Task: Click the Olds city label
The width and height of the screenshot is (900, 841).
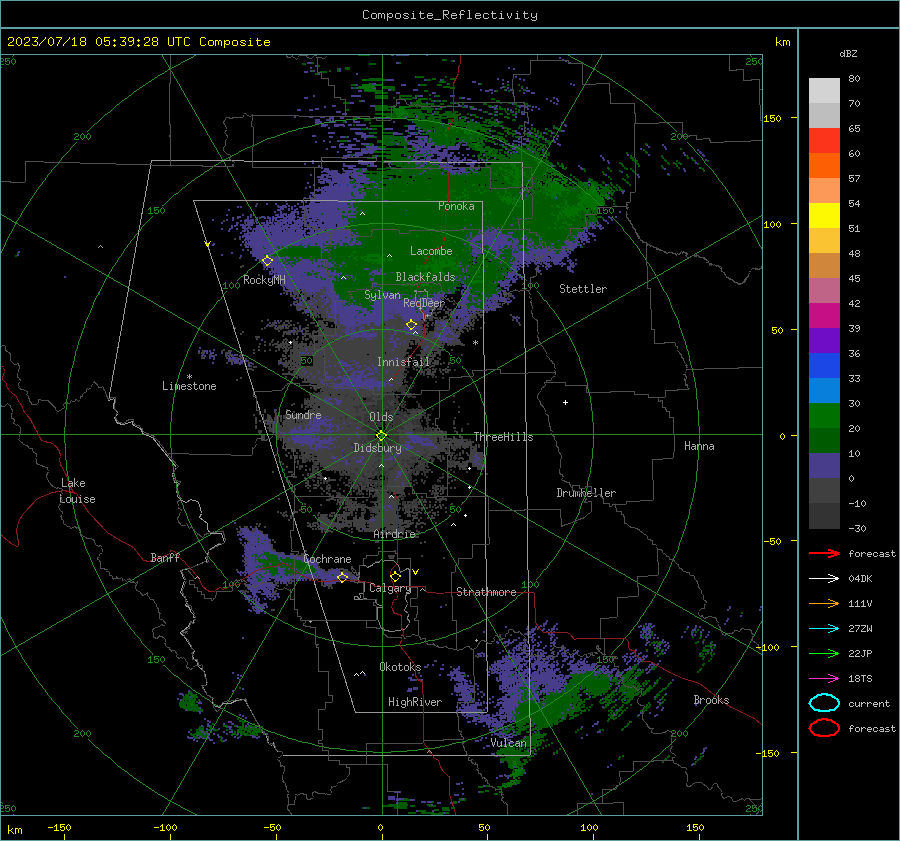Action: [x=381, y=417]
